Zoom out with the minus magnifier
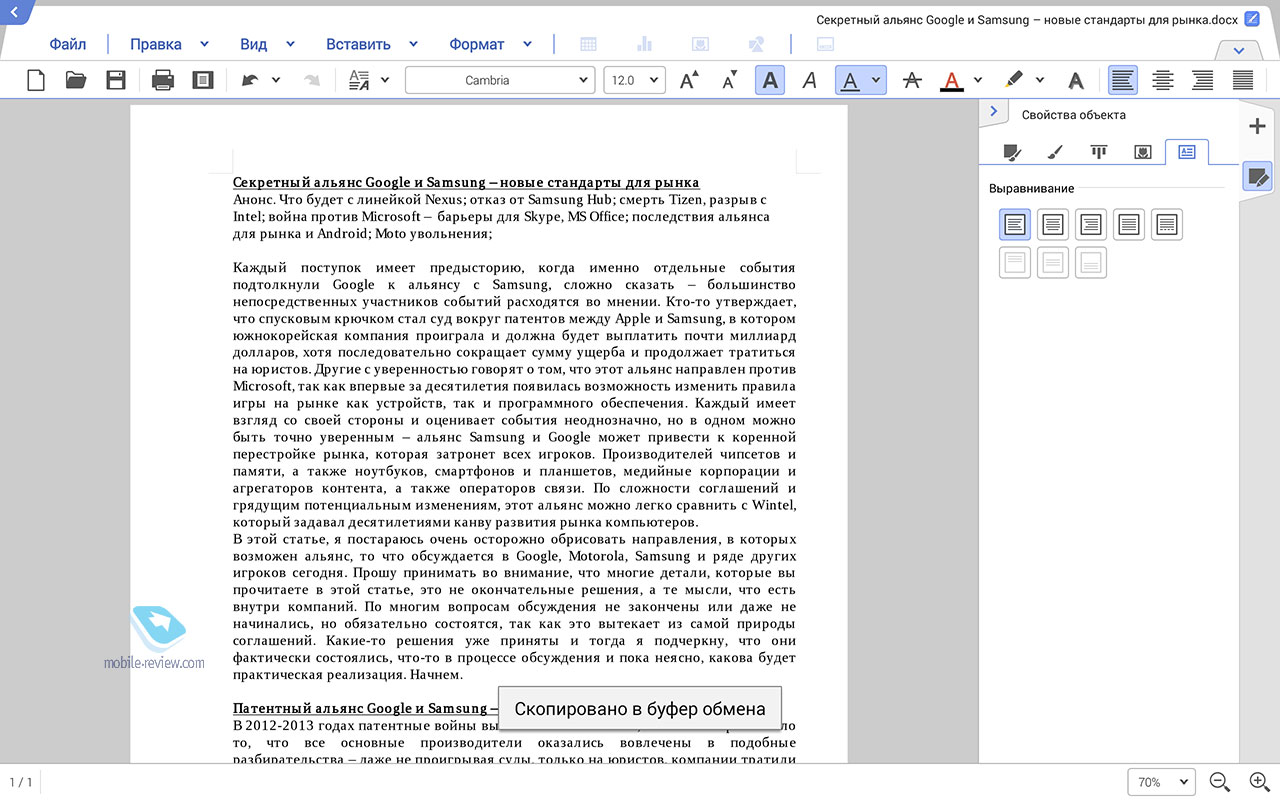The width and height of the screenshot is (1280, 800). (x=1220, y=782)
